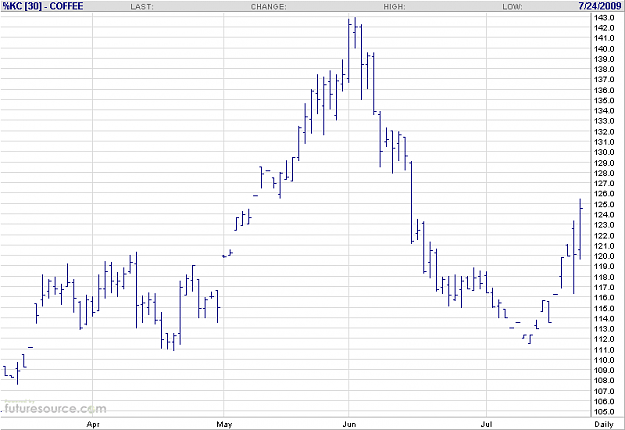This screenshot has width=625, height=430.
Task: Click the 135.0 price axis label
Action: coord(604,100)
